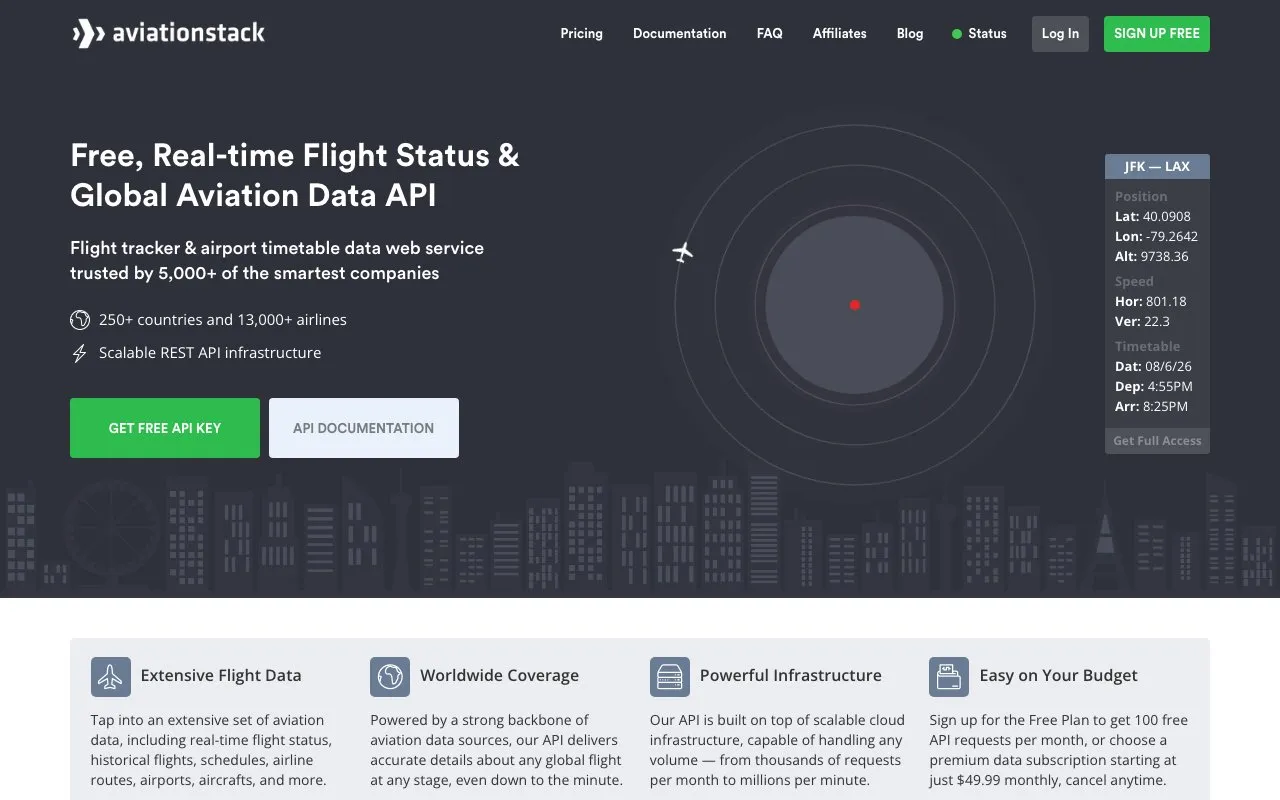Screen dimensions: 1280x800
Task: Click the Flight tracker & airport timetable subheading
Action: coord(277,260)
